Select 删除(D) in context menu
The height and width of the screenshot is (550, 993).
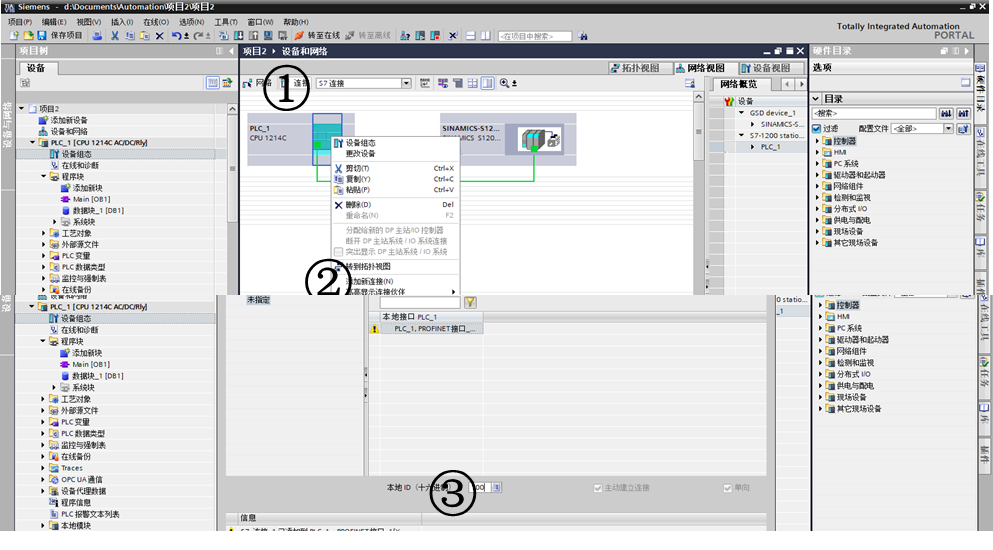point(358,205)
